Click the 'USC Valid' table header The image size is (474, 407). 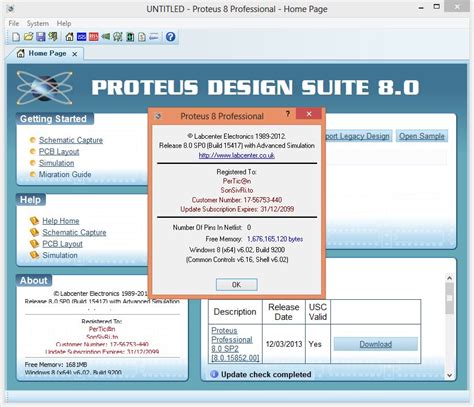(x=318, y=312)
